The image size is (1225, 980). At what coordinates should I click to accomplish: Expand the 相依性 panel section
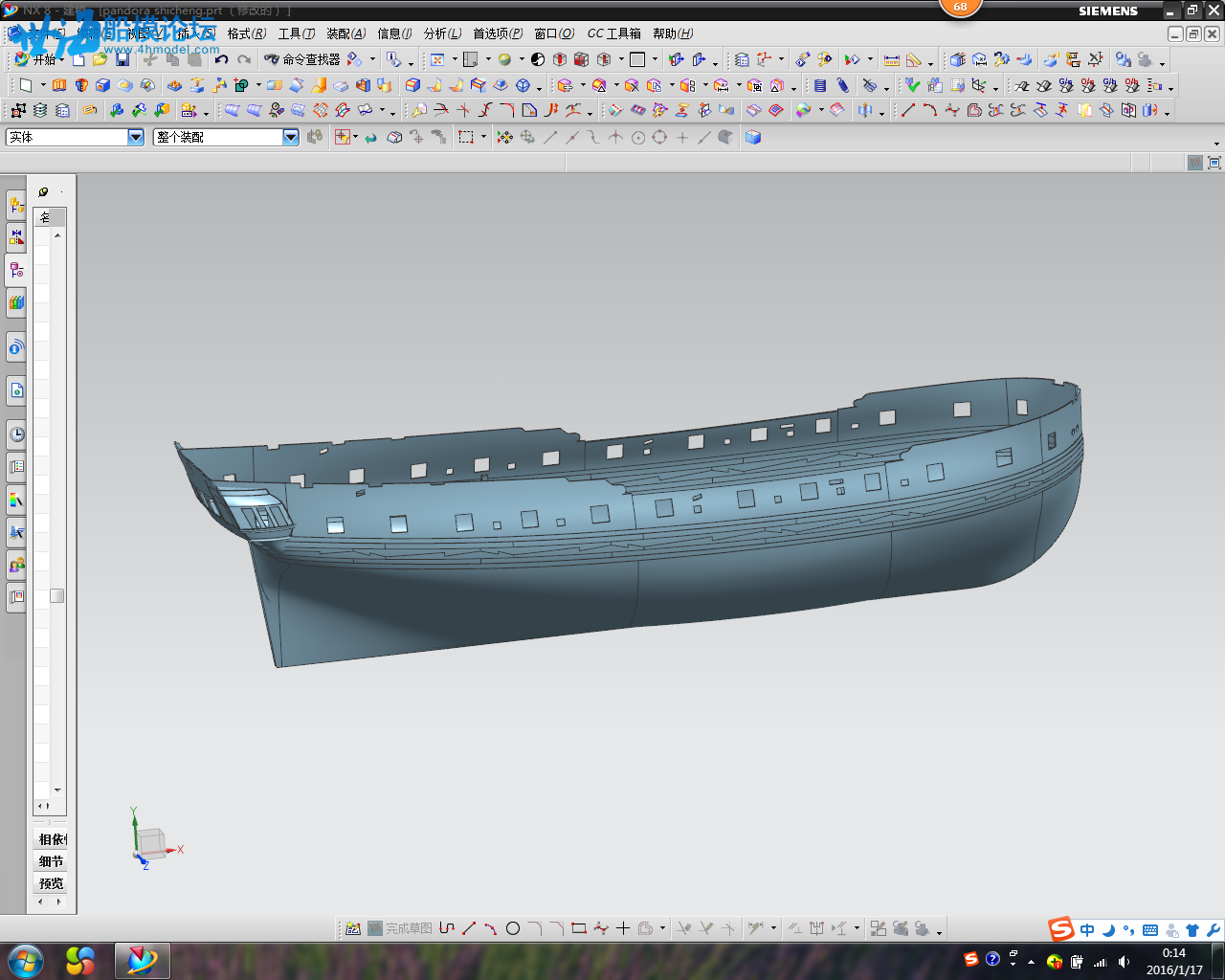click(x=52, y=839)
